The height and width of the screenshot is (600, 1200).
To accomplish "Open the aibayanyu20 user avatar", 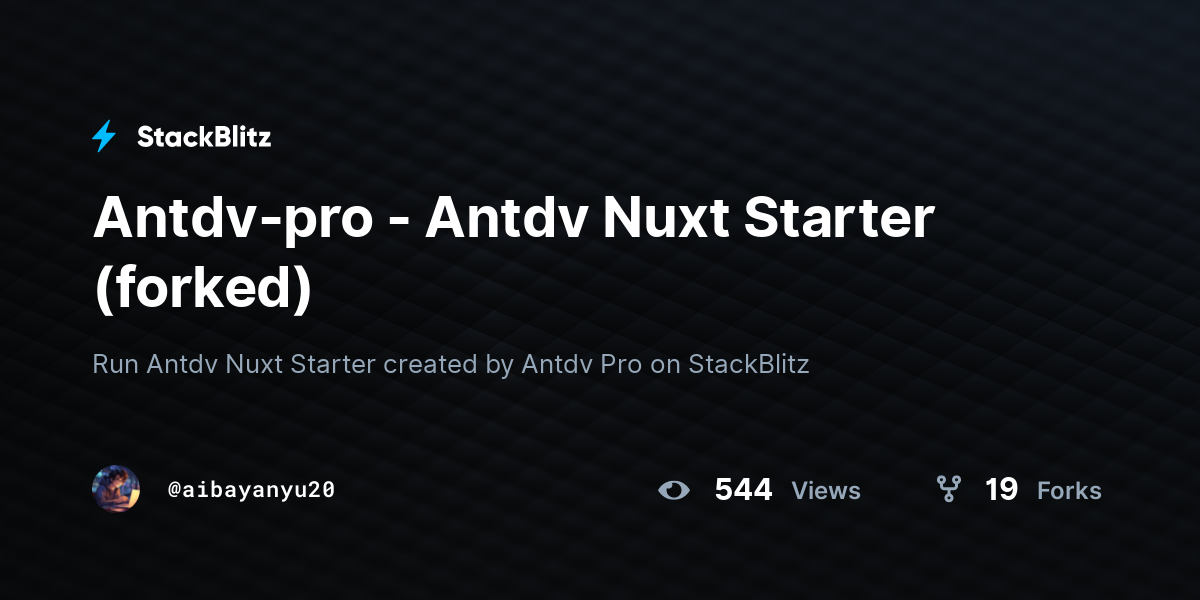I will coord(116,489).
